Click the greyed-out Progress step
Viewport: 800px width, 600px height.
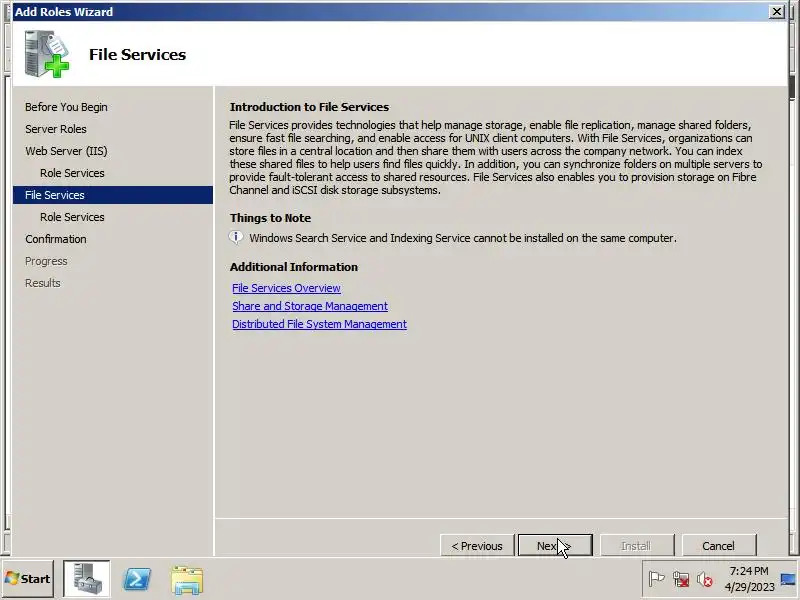(x=46, y=260)
